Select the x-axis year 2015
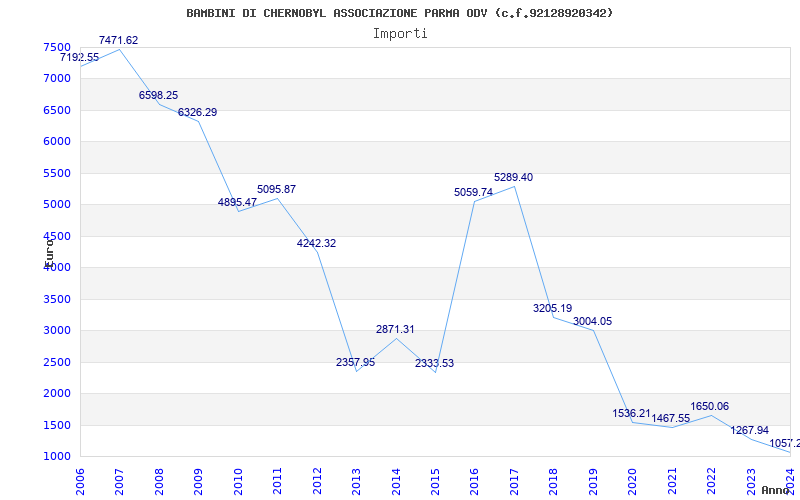 click(x=435, y=482)
